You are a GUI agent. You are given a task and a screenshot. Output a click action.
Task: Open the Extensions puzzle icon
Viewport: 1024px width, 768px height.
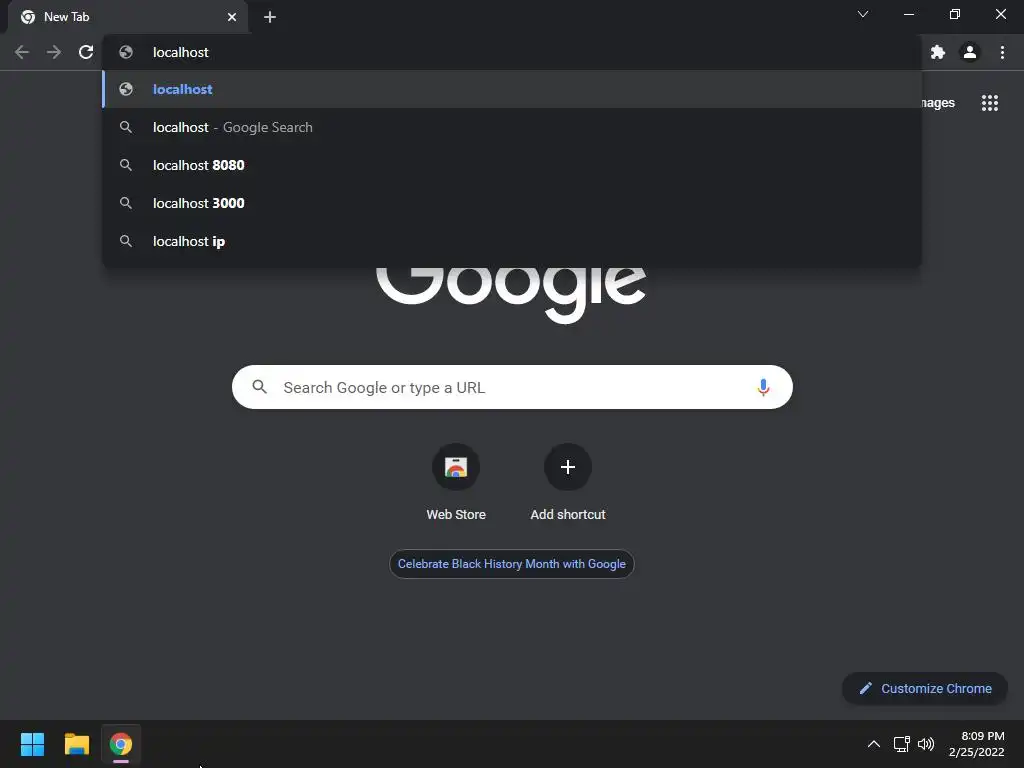(938, 52)
